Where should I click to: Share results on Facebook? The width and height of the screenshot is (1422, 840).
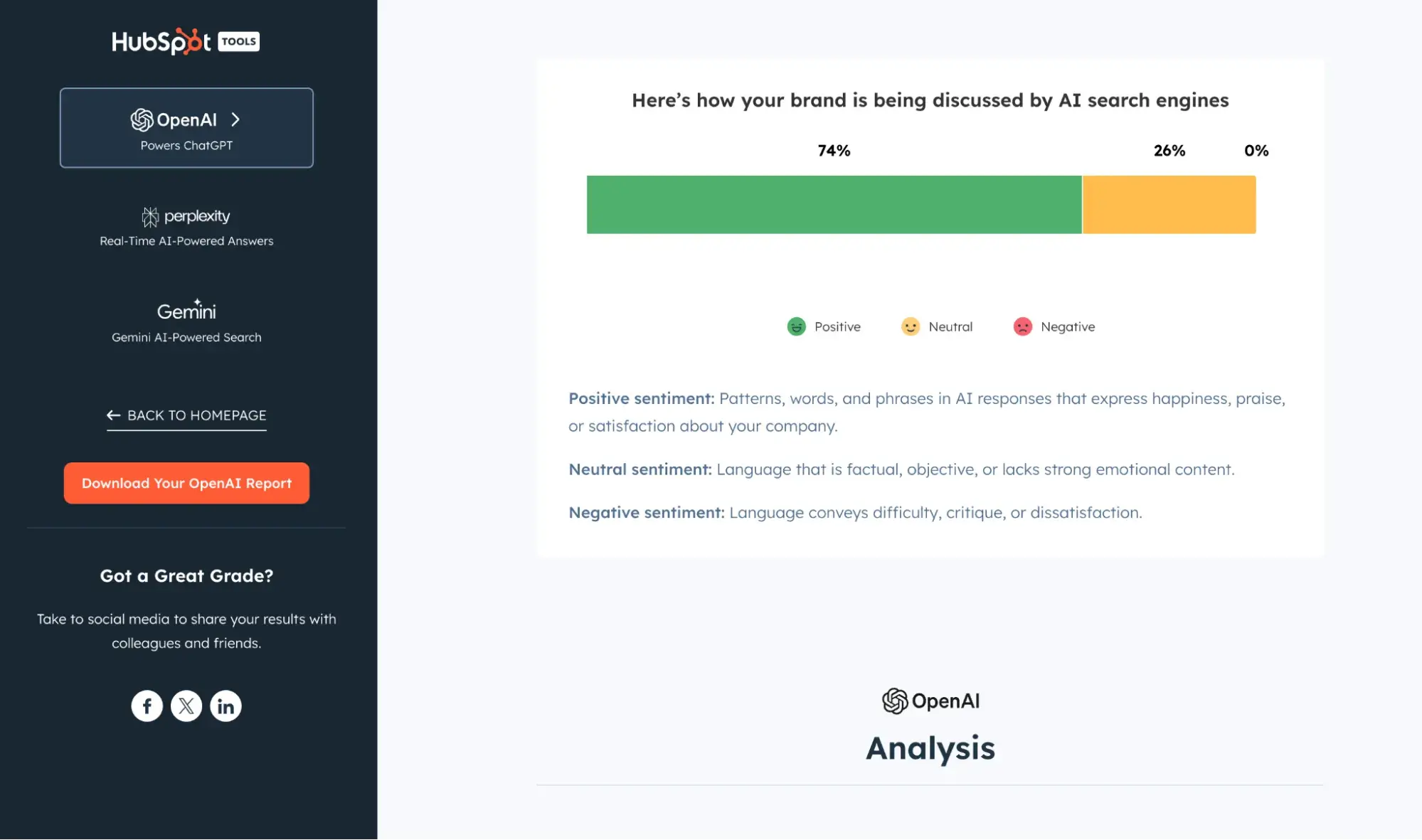[147, 706]
